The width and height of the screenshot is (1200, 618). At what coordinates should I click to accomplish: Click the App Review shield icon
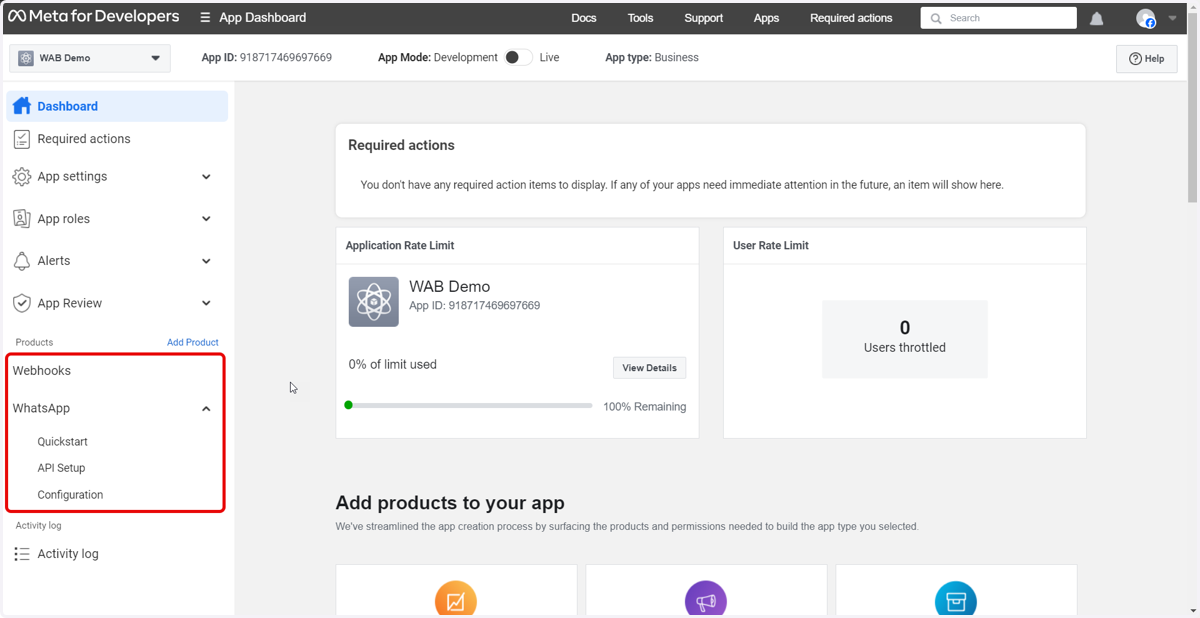(21, 303)
